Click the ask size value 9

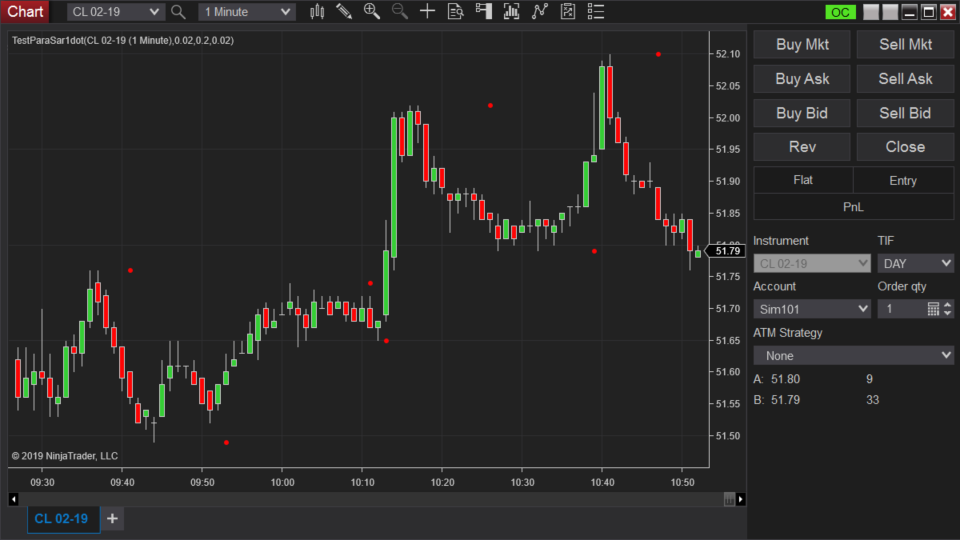point(869,379)
